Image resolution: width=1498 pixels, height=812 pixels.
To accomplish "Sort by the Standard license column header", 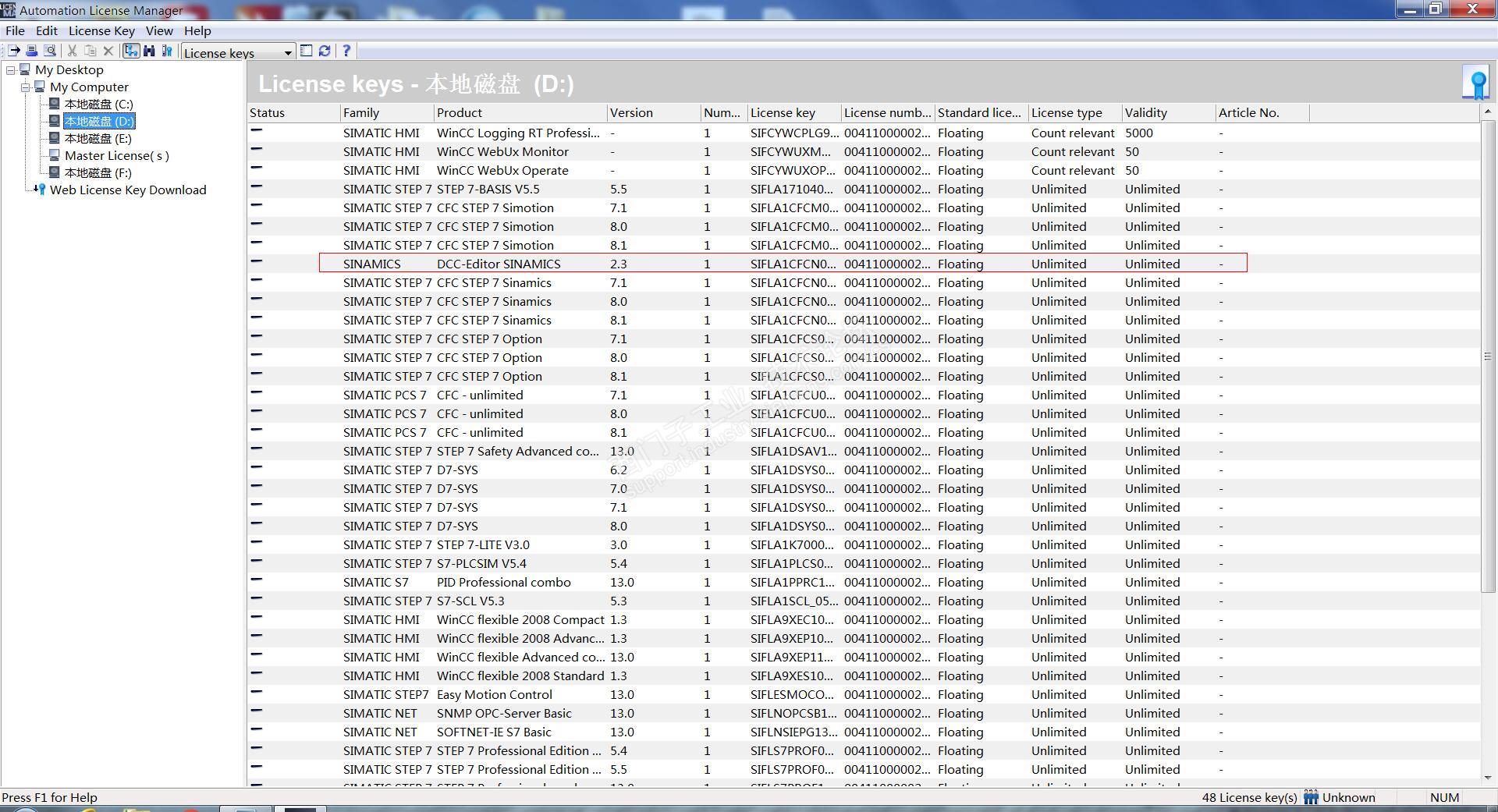I will click(982, 112).
